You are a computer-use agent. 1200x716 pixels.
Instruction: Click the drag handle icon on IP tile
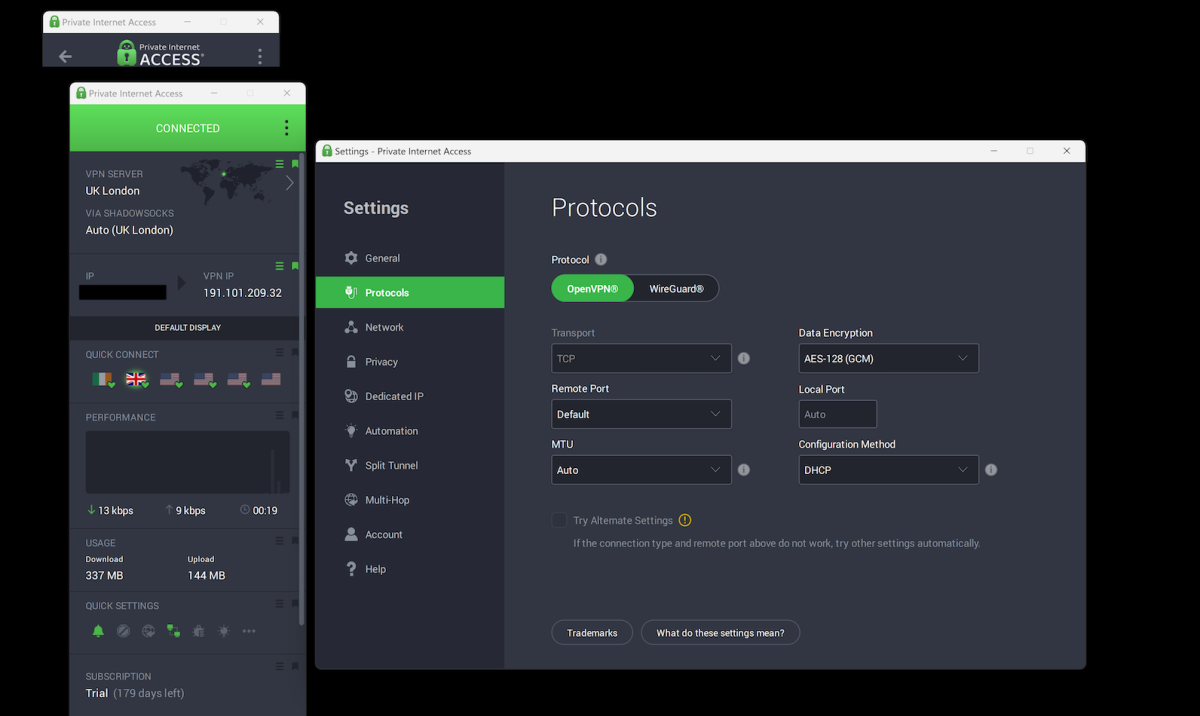pos(280,265)
